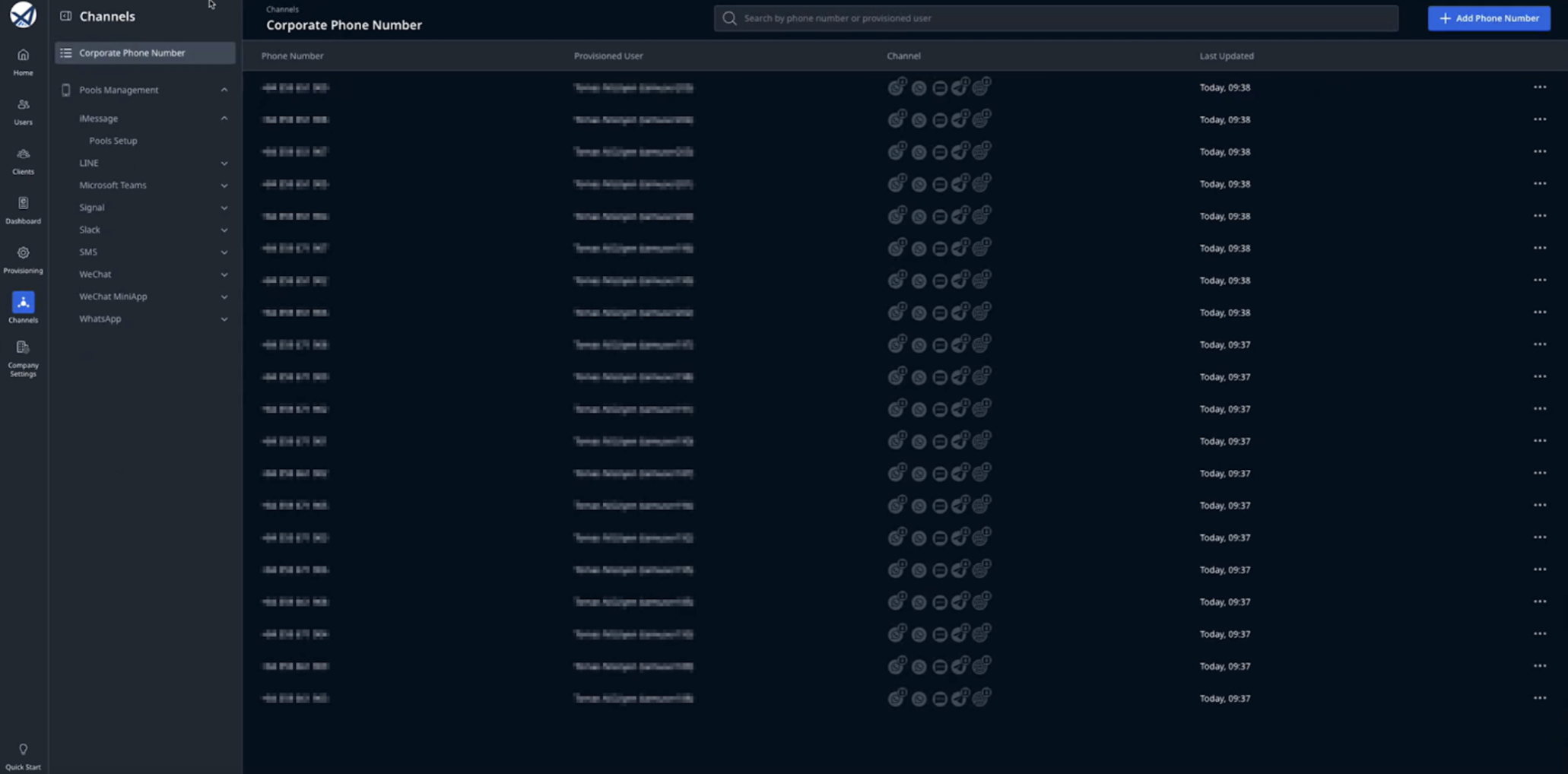Click the Add Phone Number button
The width and height of the screenshot is (1568, 774).
tap(1489, 18)
